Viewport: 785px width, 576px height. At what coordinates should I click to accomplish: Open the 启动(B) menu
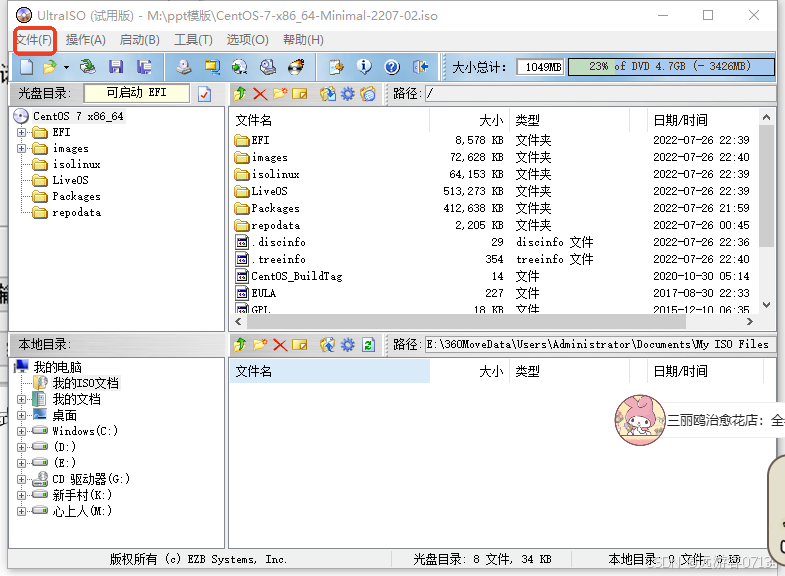(140, 40)
